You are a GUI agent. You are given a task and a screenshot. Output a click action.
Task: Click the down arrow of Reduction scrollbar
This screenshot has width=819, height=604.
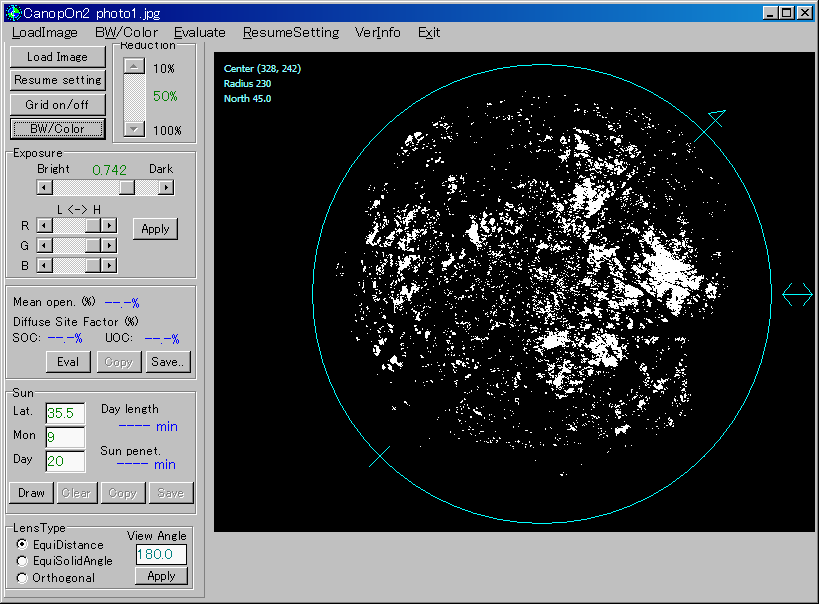(134, 129)
